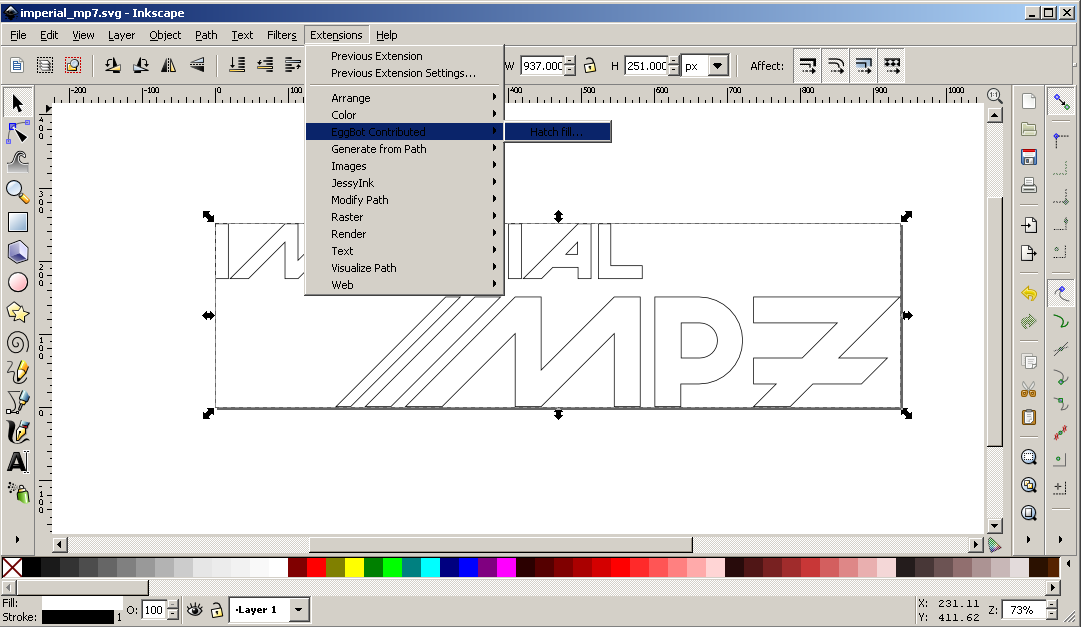Select the 3D box tool
This screenshot has width=1081, height=627.
point(17,251)
